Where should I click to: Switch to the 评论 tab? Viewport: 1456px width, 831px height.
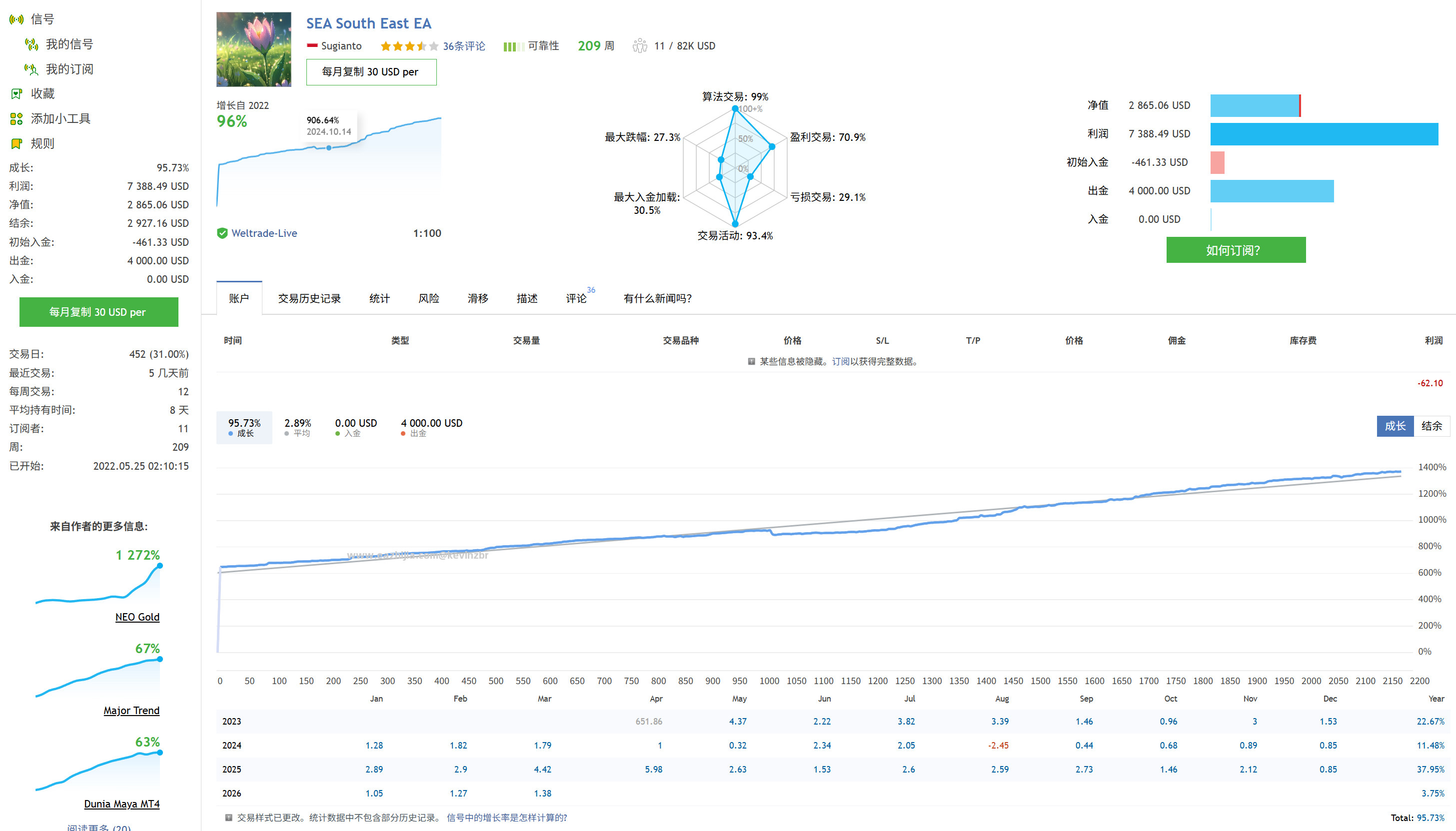pos(576,298)
